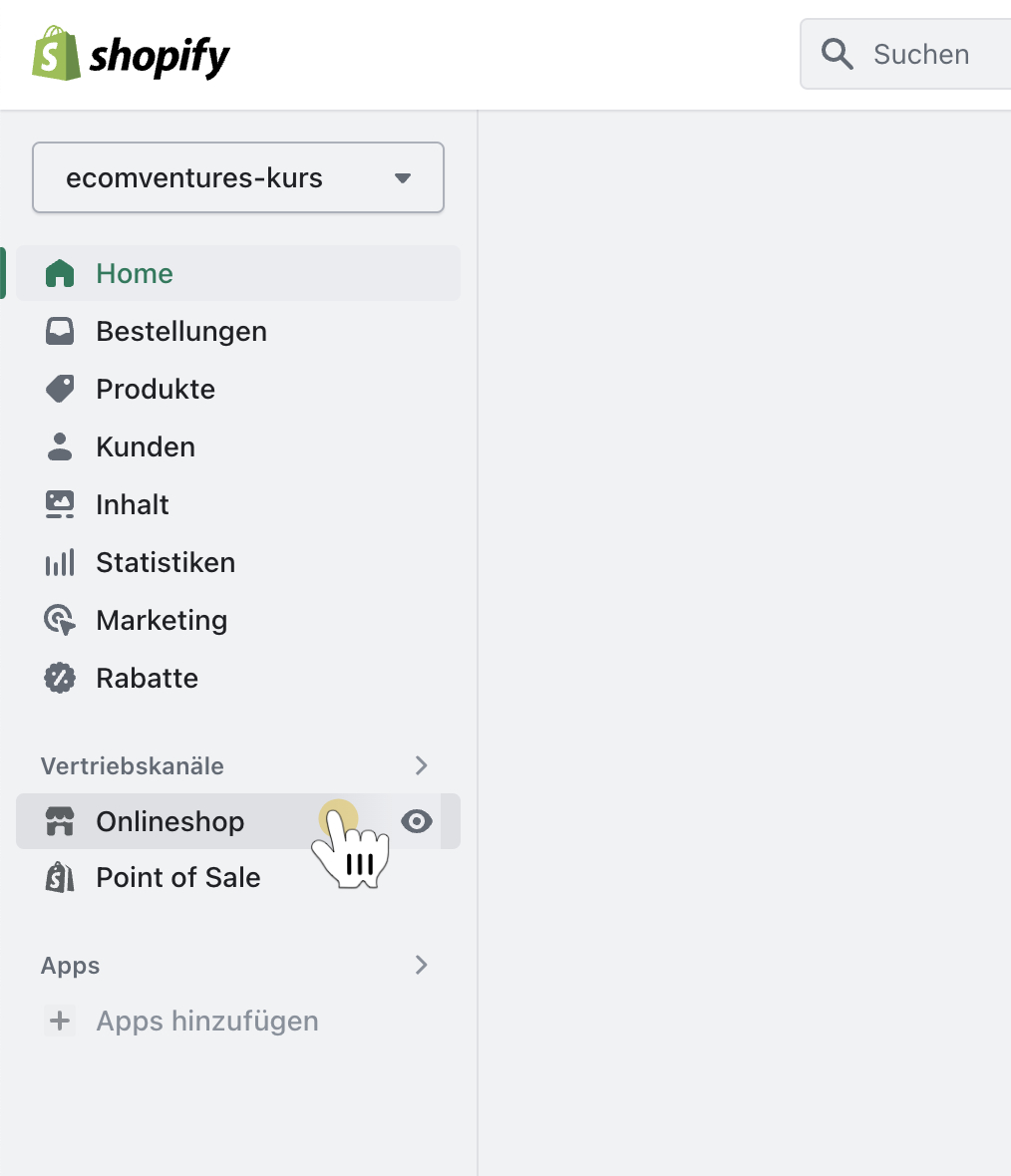Viewport: 1011px width, 1176px height.
Task: Open the Bestellungen menu item
Action: click(181, 331)
